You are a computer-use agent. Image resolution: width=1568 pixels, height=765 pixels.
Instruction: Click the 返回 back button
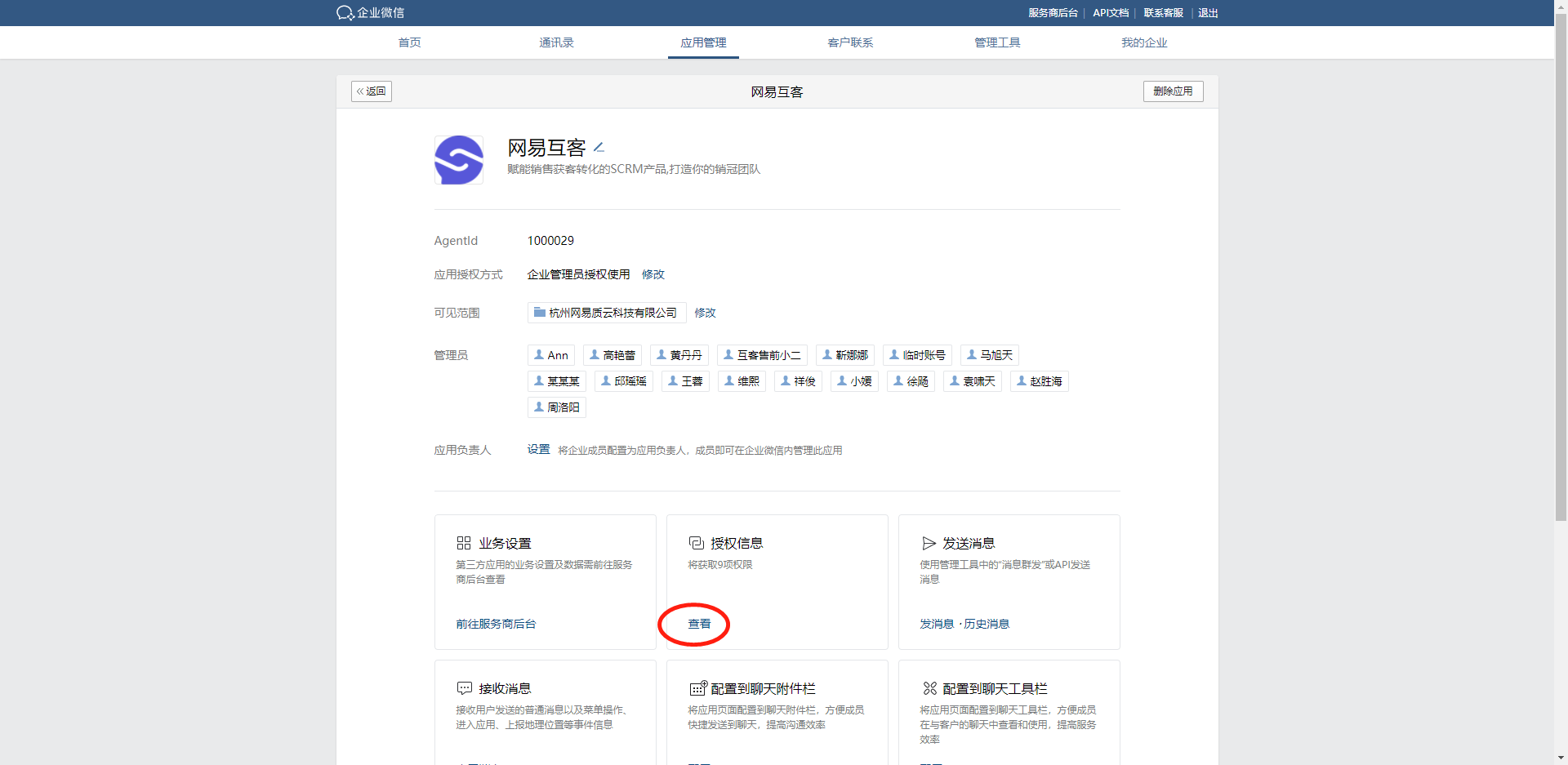(372, 91)
